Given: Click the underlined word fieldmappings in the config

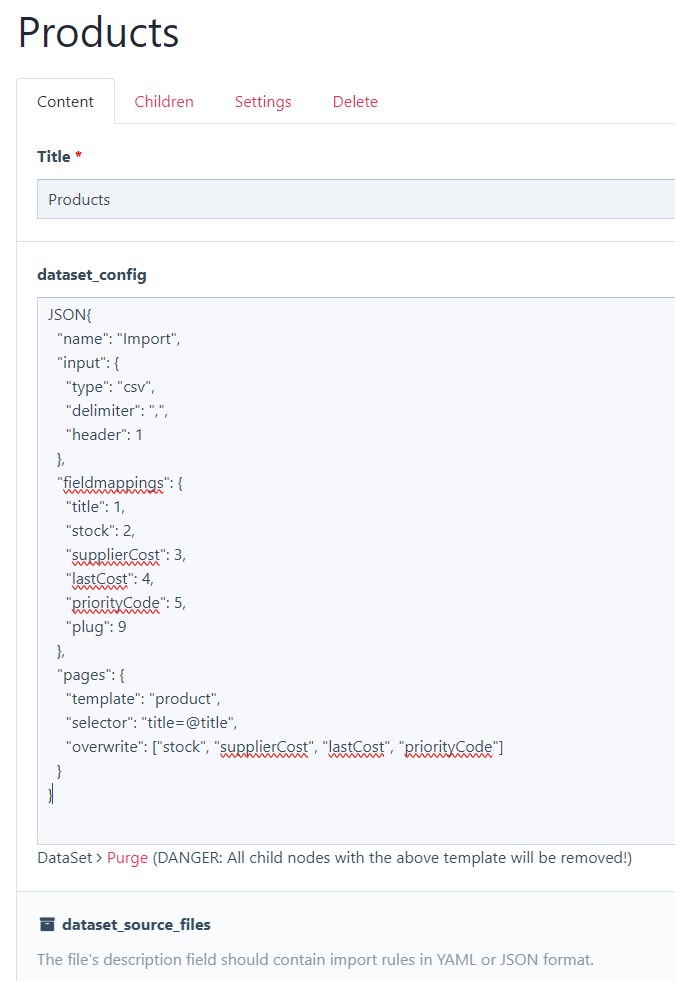Looking at the screenshot, I should [112, 483].
